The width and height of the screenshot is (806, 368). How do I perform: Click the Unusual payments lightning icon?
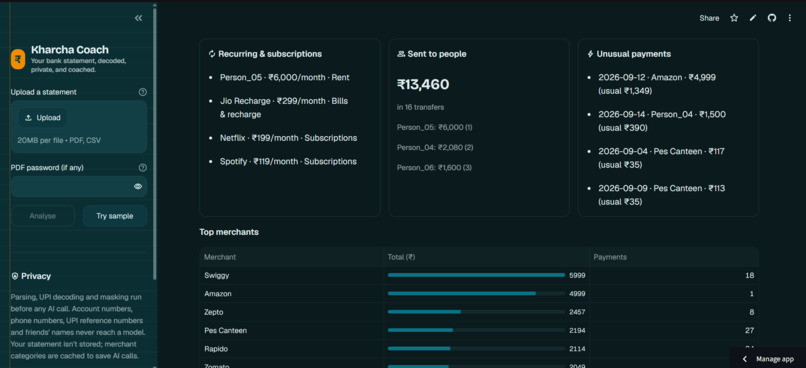point(590,53)
